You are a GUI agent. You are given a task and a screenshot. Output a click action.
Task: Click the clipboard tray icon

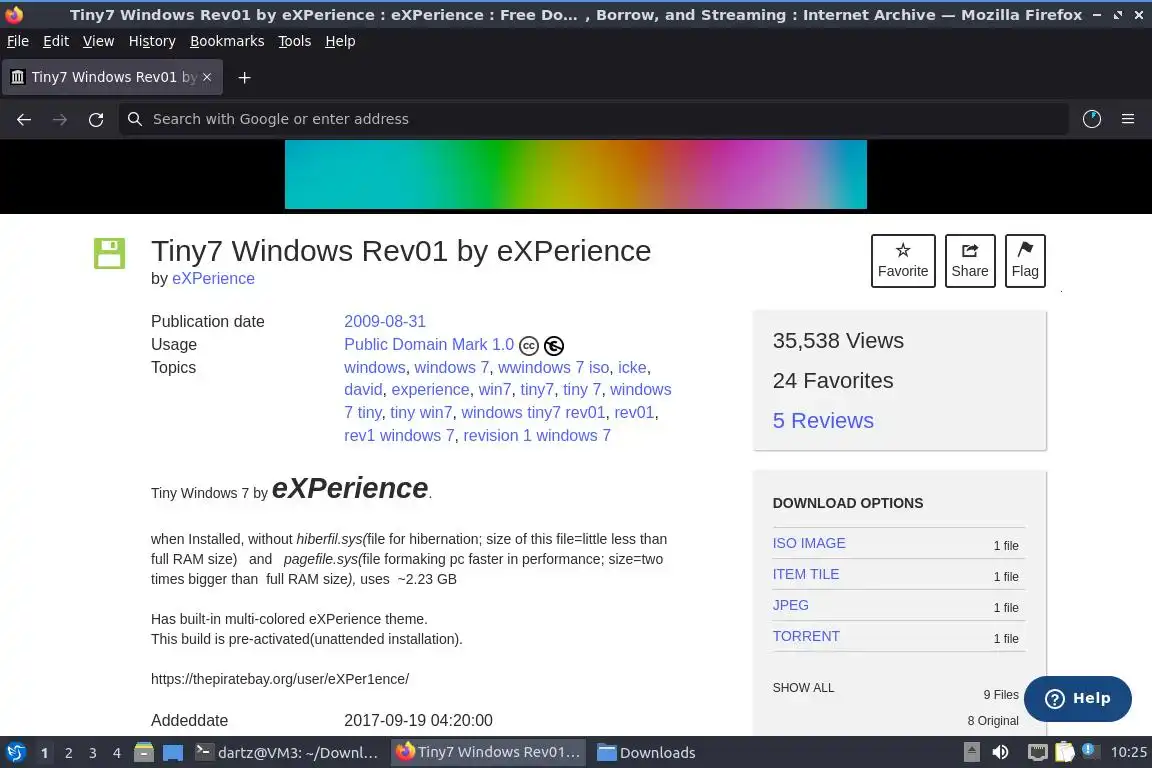(x=1065, y=753)
